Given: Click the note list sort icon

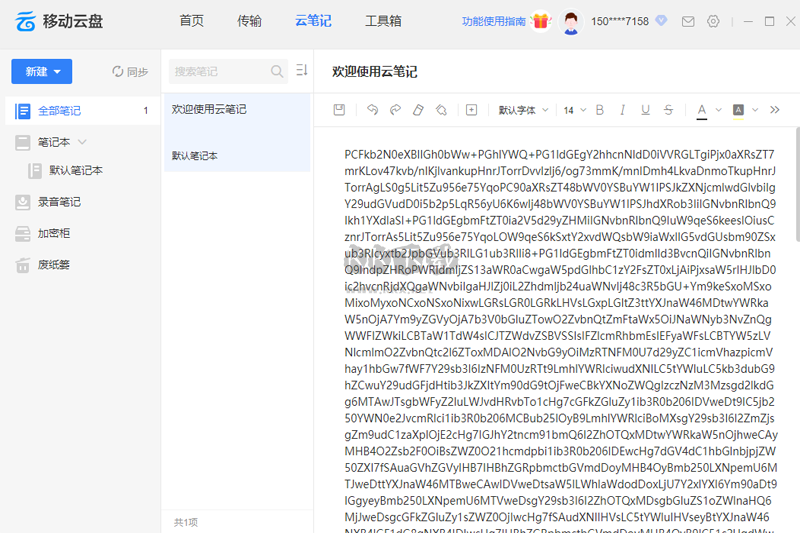Looking at the screenshot, I should pyautogui.click(x=302, y=71).
